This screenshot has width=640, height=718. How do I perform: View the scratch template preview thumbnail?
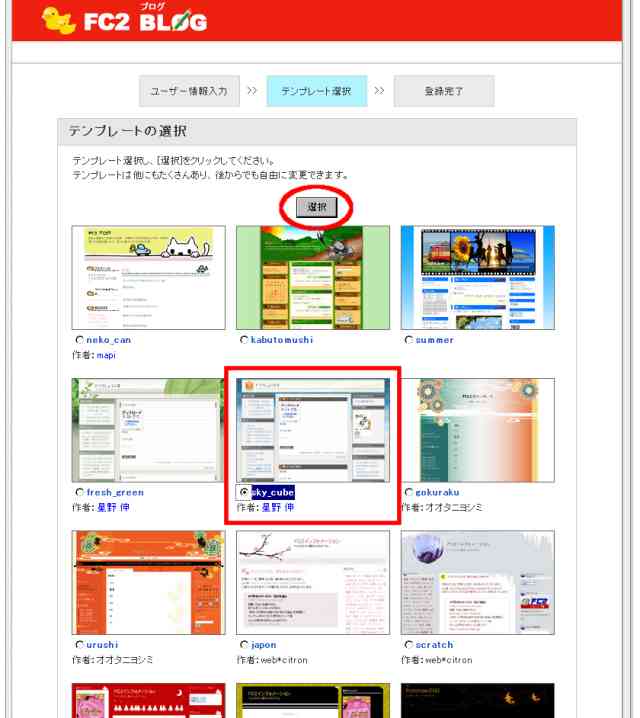coord(477,582)
